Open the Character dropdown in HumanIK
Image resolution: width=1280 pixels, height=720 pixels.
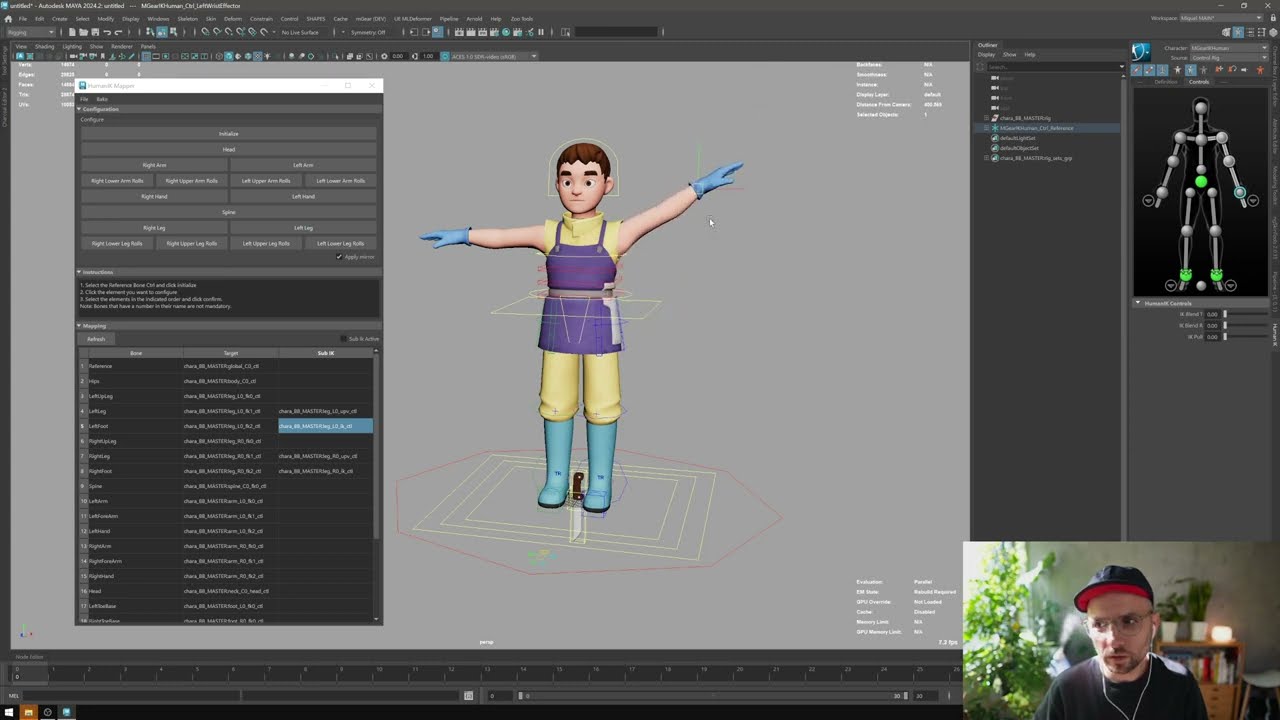tap(1228, 48)
